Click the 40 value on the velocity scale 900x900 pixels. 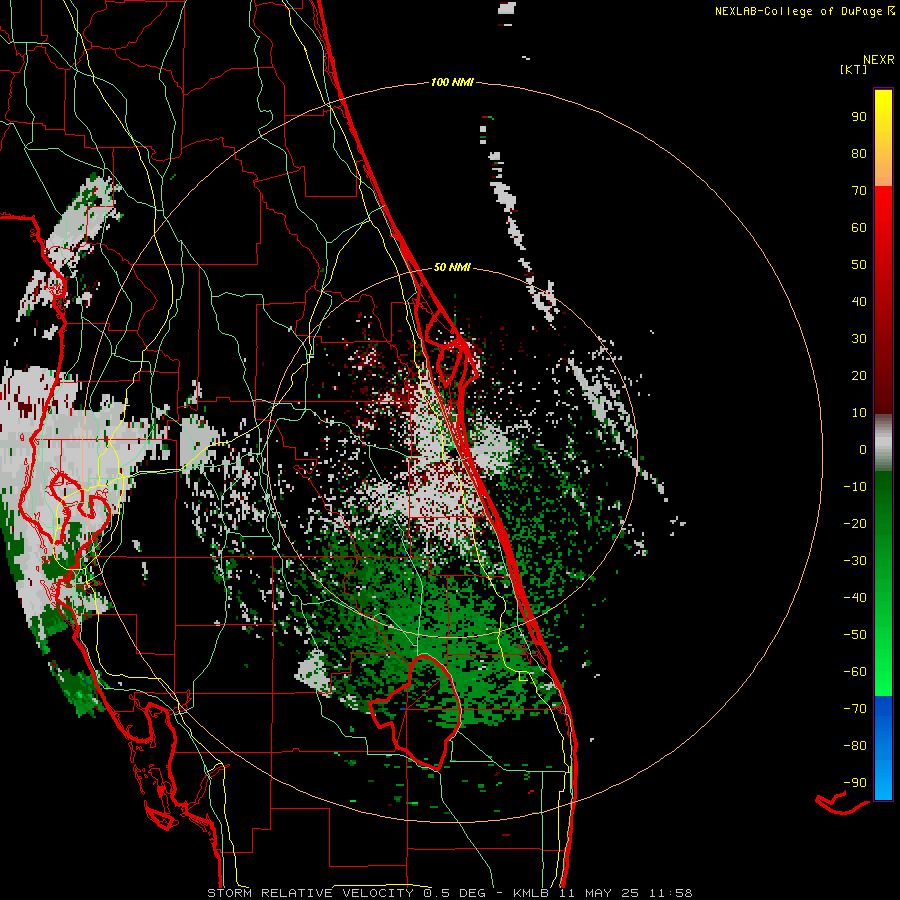point(859,302)
